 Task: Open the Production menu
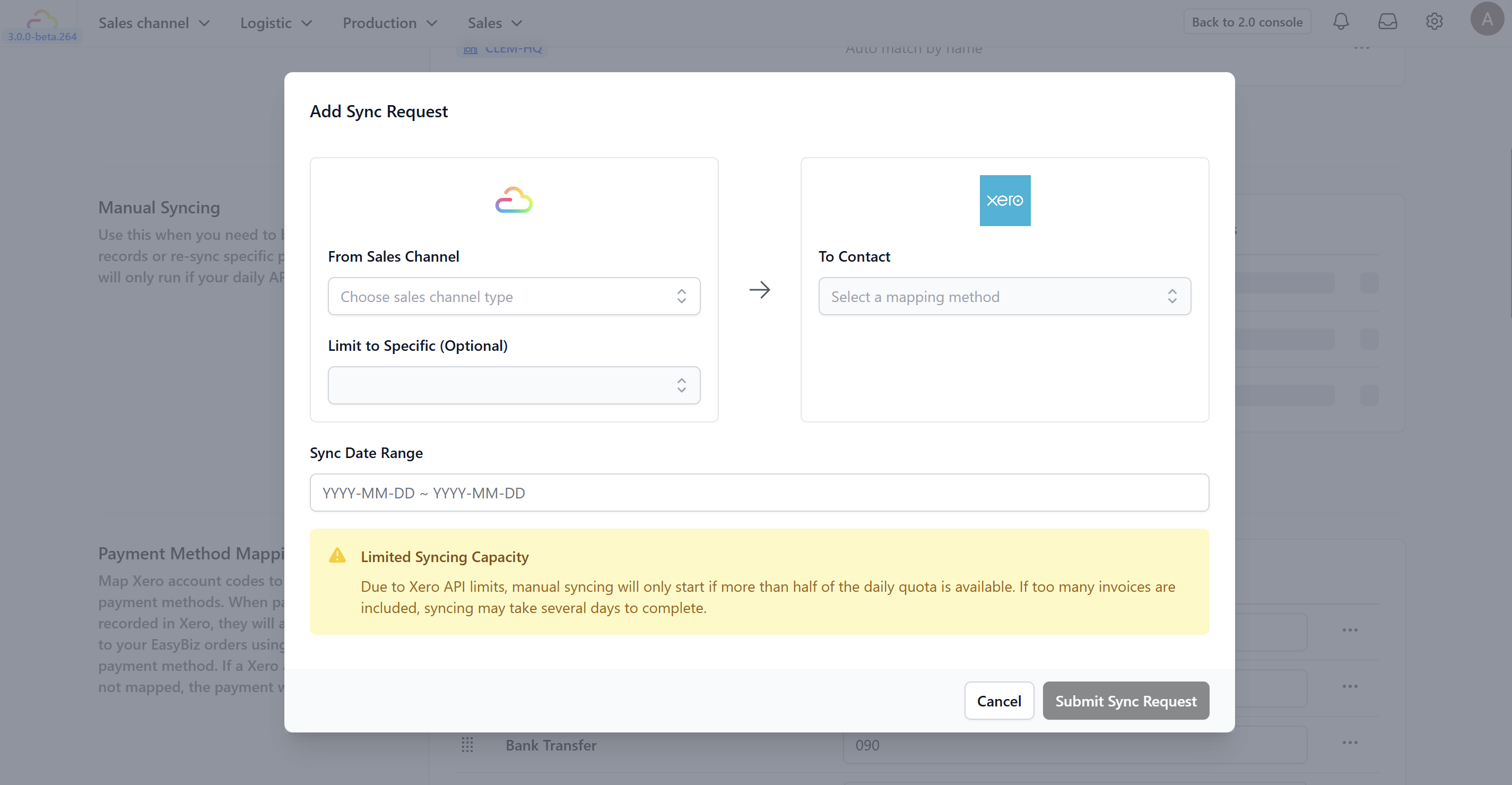click(390, 23)
